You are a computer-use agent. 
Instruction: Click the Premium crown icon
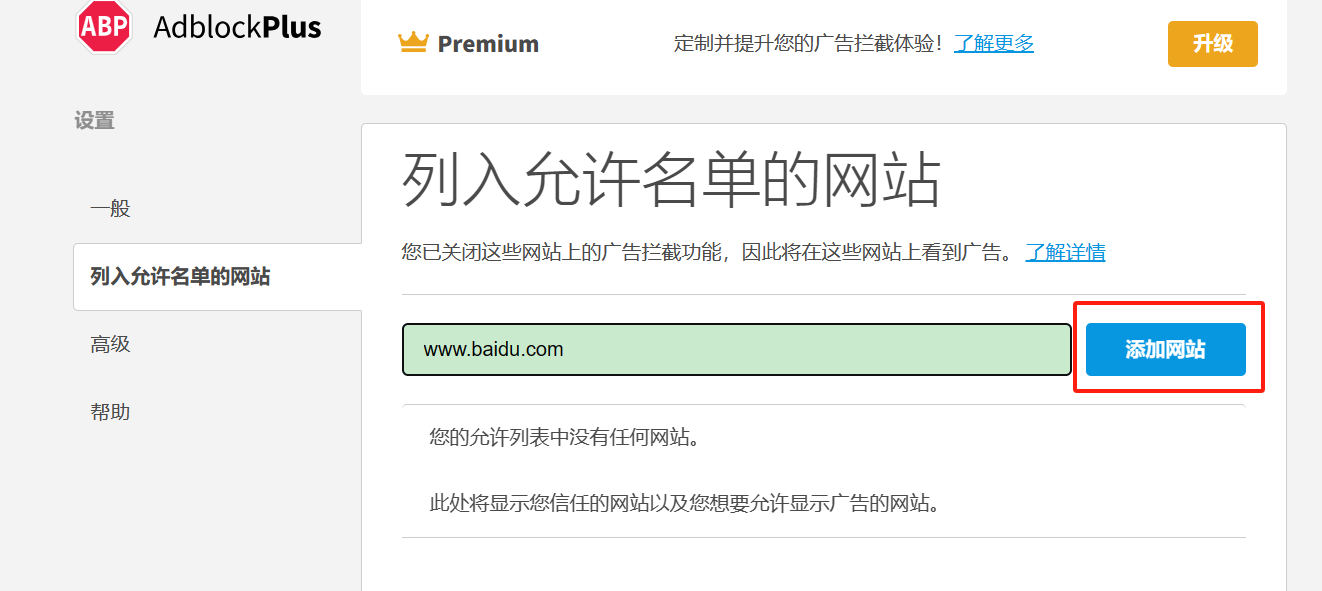(413, 42)
